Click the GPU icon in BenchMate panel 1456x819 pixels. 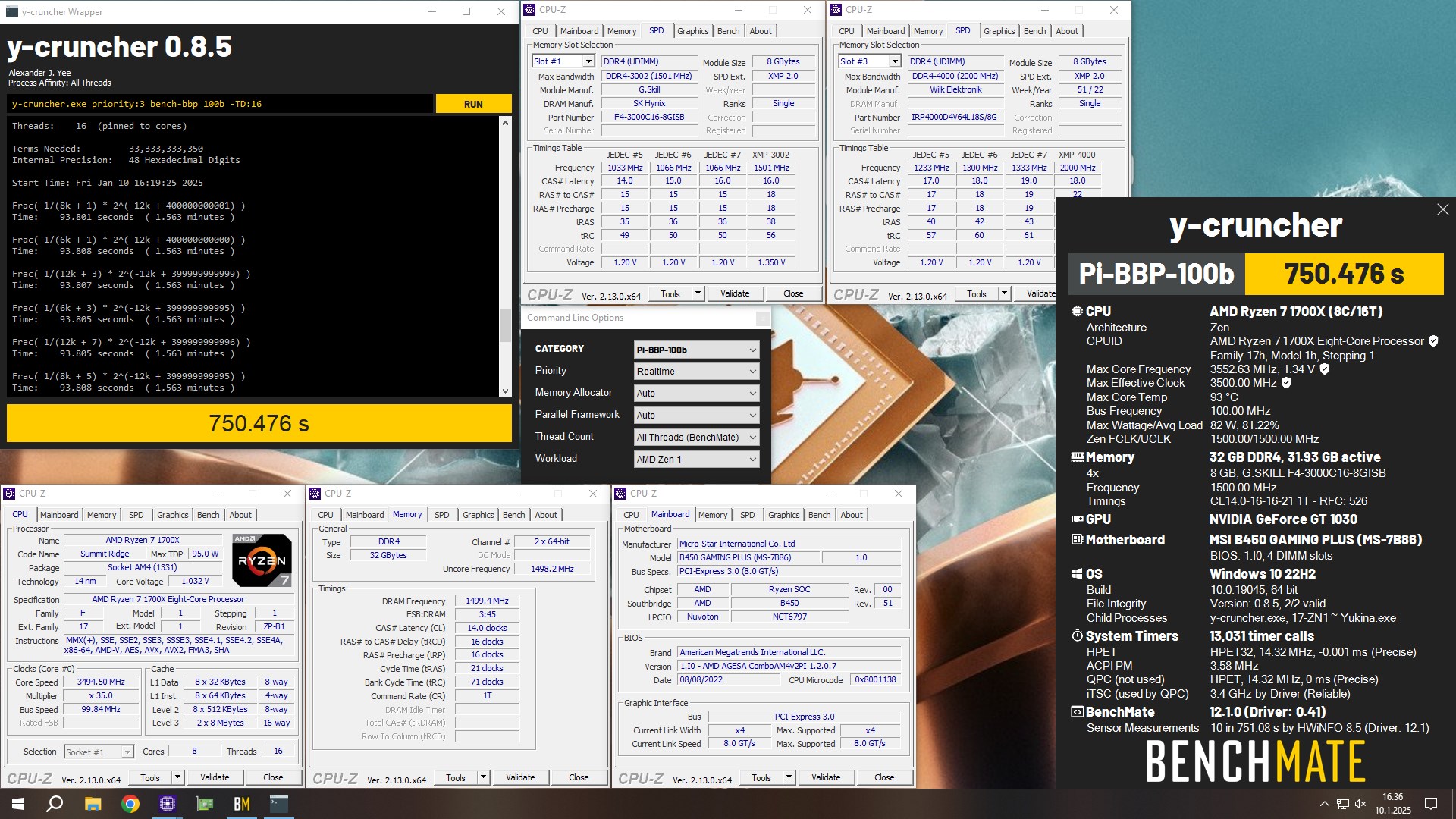(1077, 519)
